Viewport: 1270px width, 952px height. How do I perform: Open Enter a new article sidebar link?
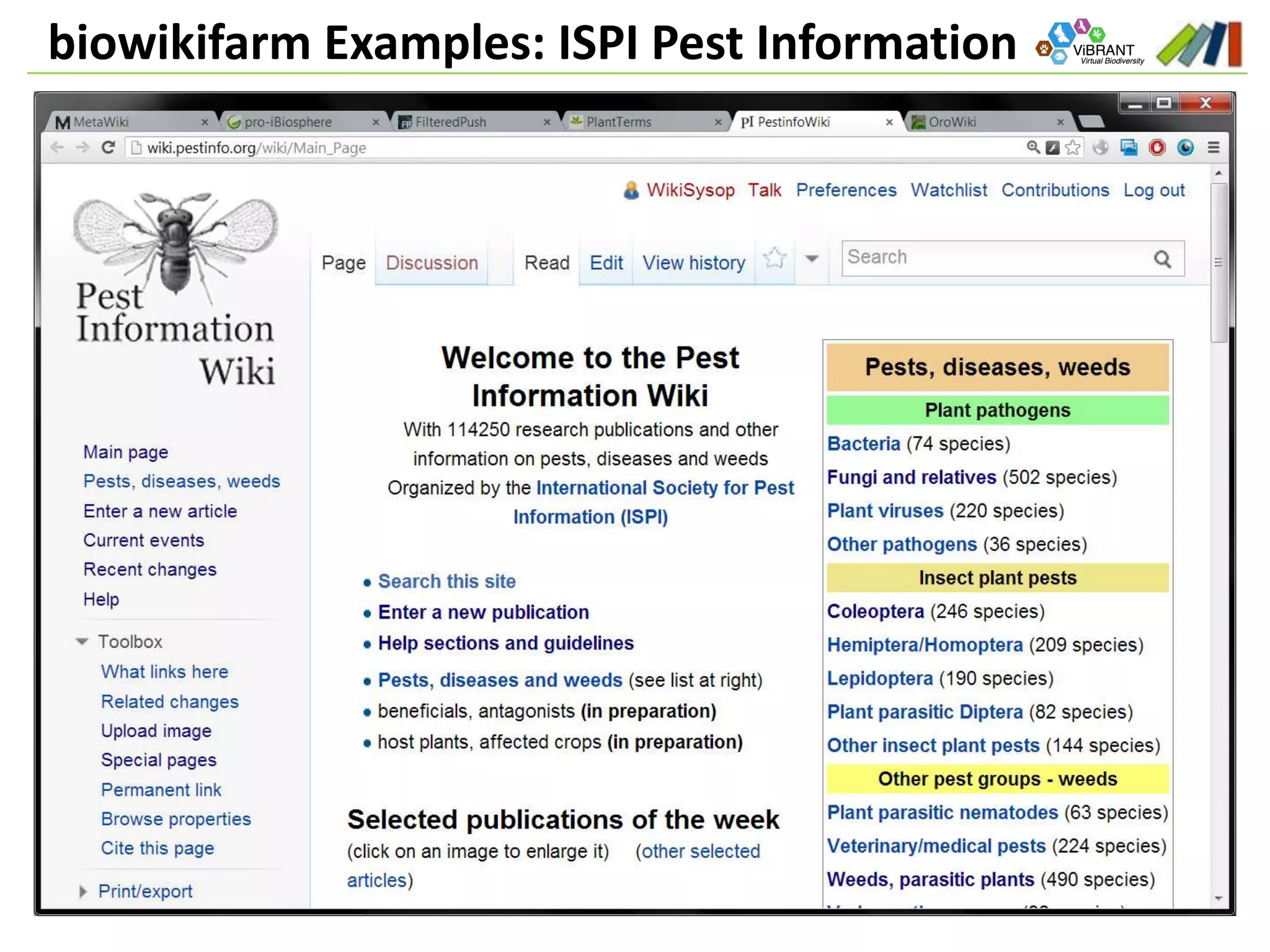click(160, 511)
